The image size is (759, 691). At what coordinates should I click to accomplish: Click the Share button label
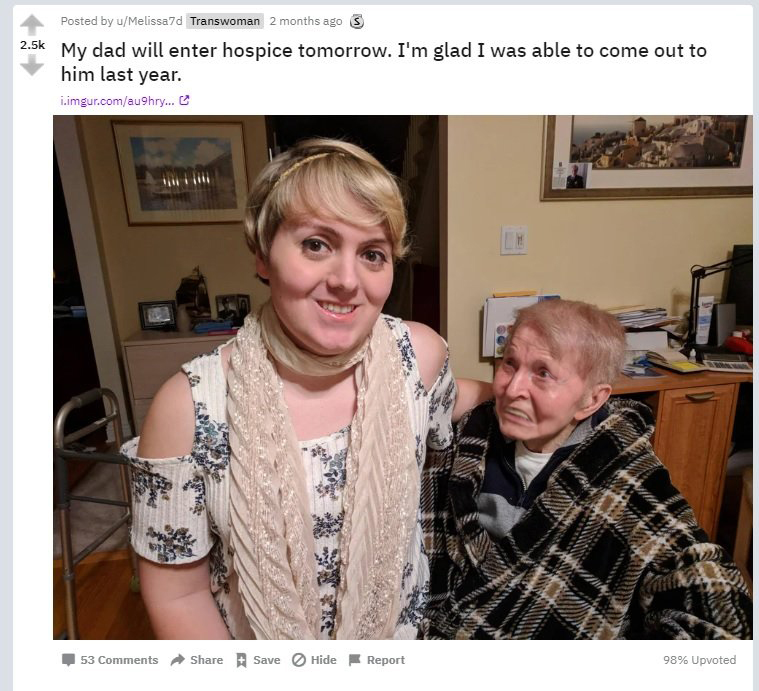point(207,660)
